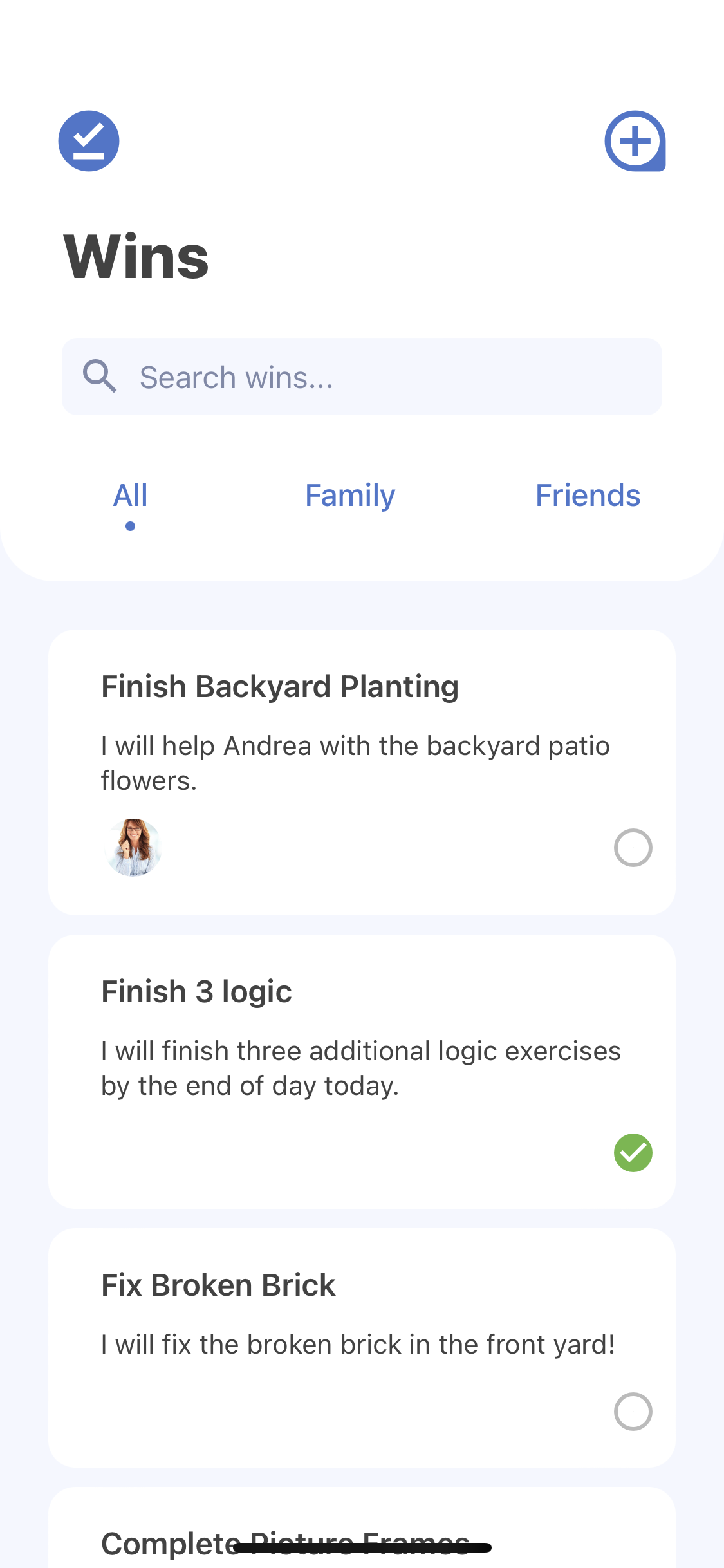Tap the Wins page heading
The image size is (724, 1568).
(136, 257)
